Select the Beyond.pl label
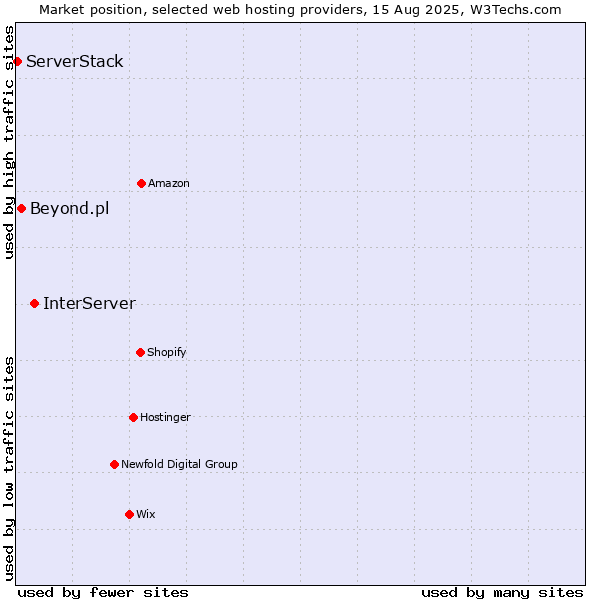 click(70, 209)
